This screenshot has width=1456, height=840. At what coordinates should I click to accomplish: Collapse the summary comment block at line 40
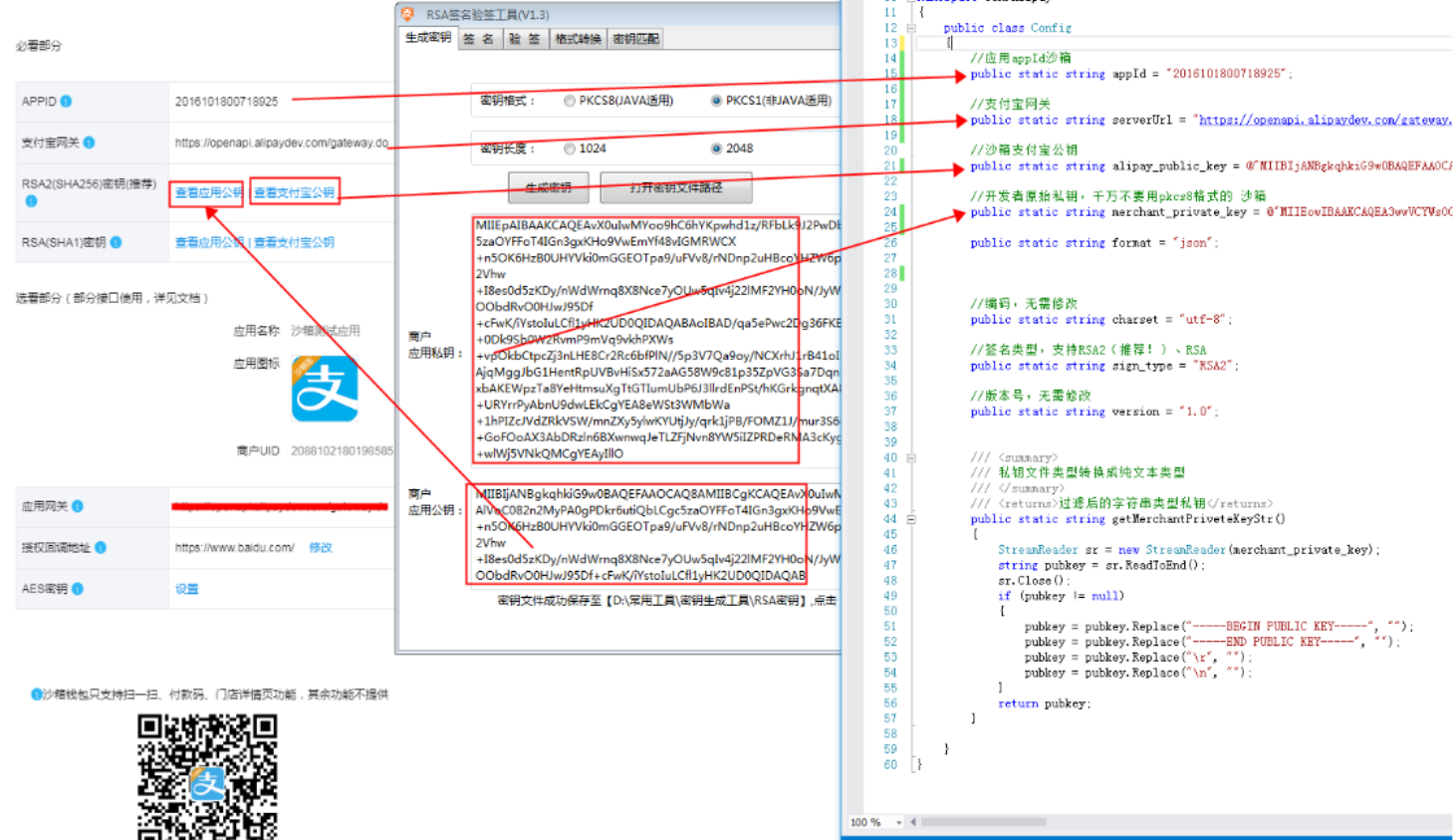(x=910, y=458)
